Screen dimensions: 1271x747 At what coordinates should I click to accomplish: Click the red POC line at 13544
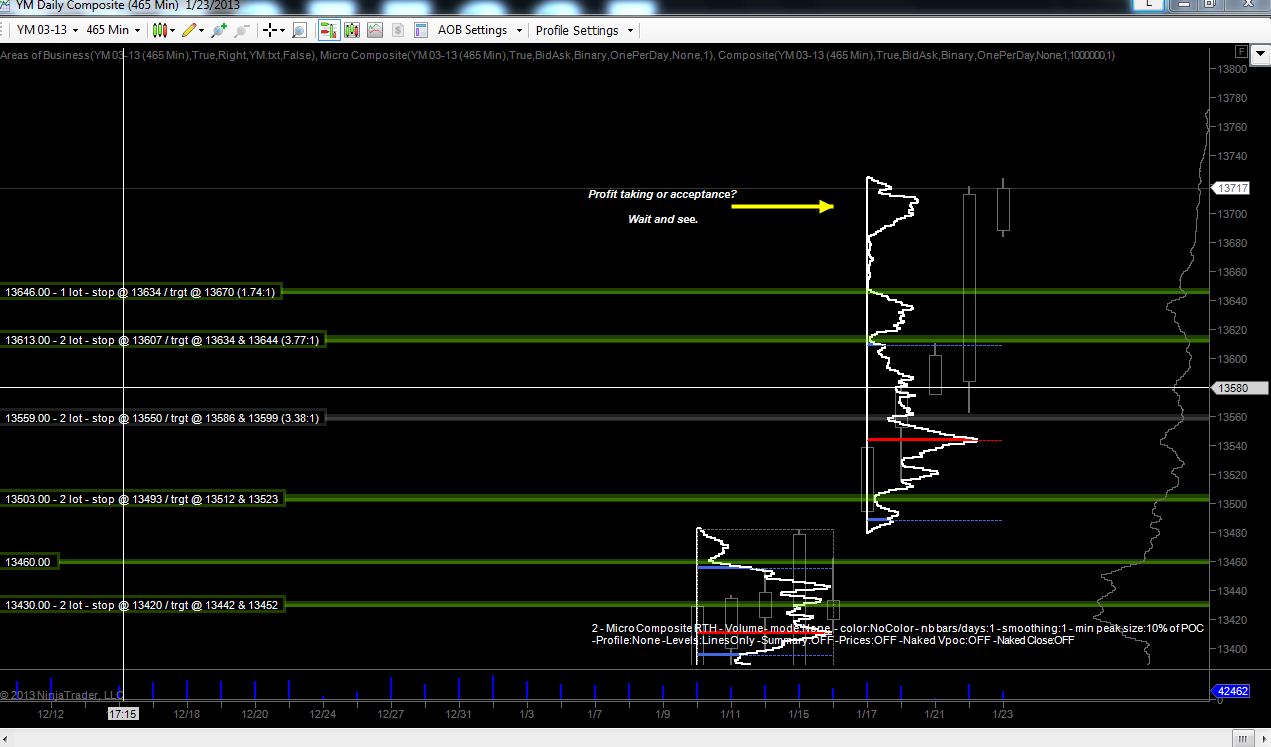[x=922, y=440]
